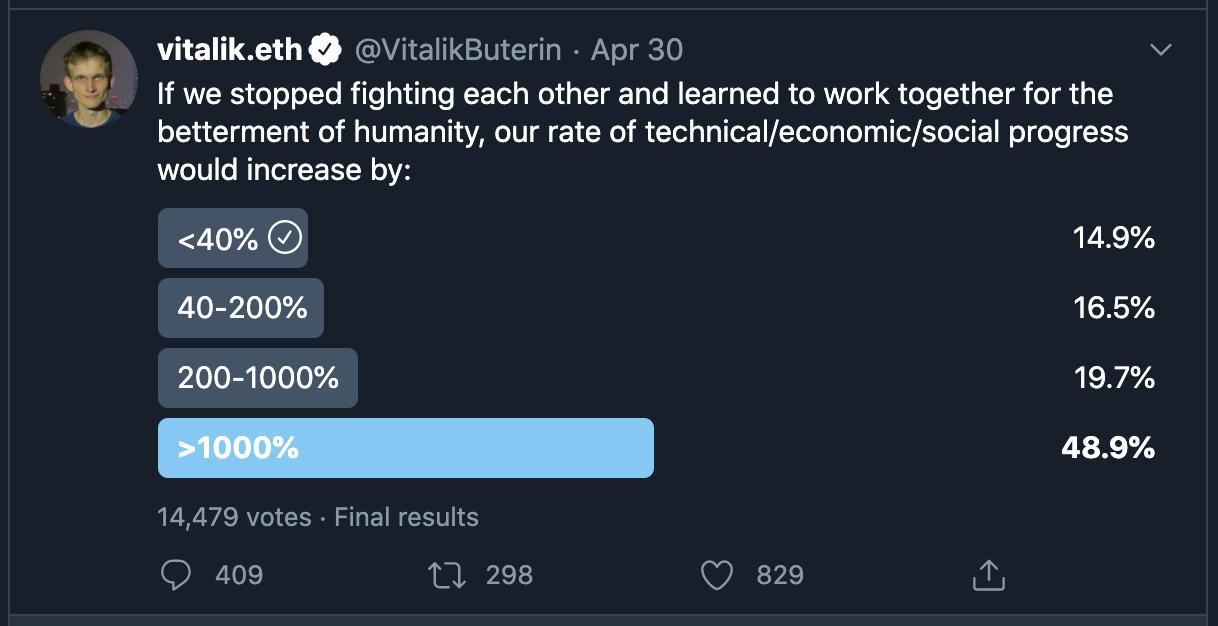Click the 14,479 votes label
Image resolution: width=1218 pixels, height=626 pixels.
234,517
